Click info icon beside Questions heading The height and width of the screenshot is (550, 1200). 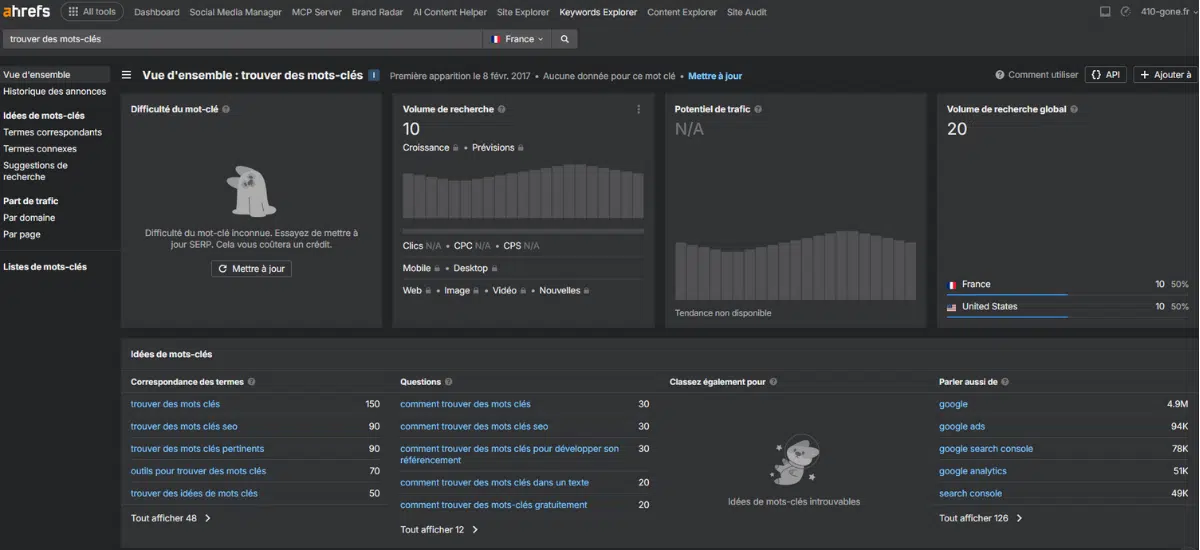[448, 382]
